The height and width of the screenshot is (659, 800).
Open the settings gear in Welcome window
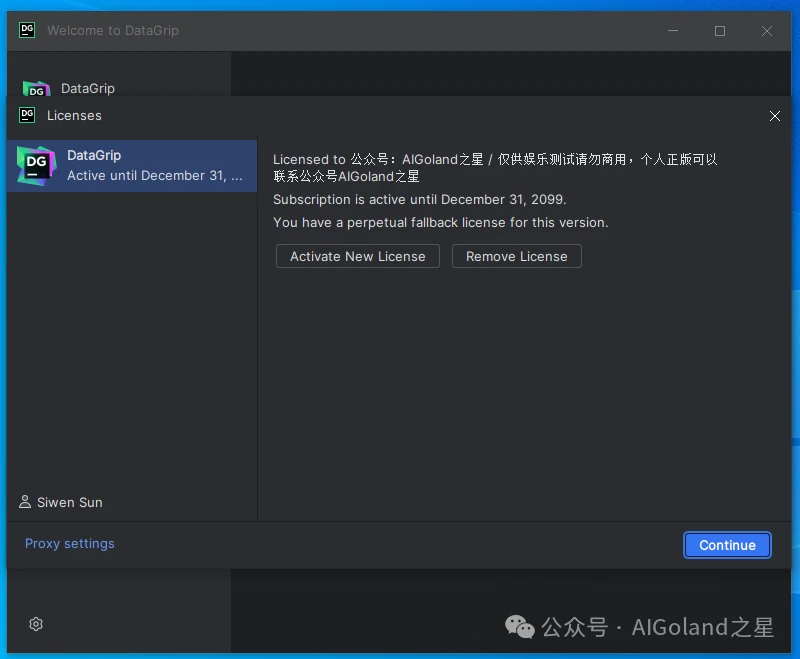[36, 624]
